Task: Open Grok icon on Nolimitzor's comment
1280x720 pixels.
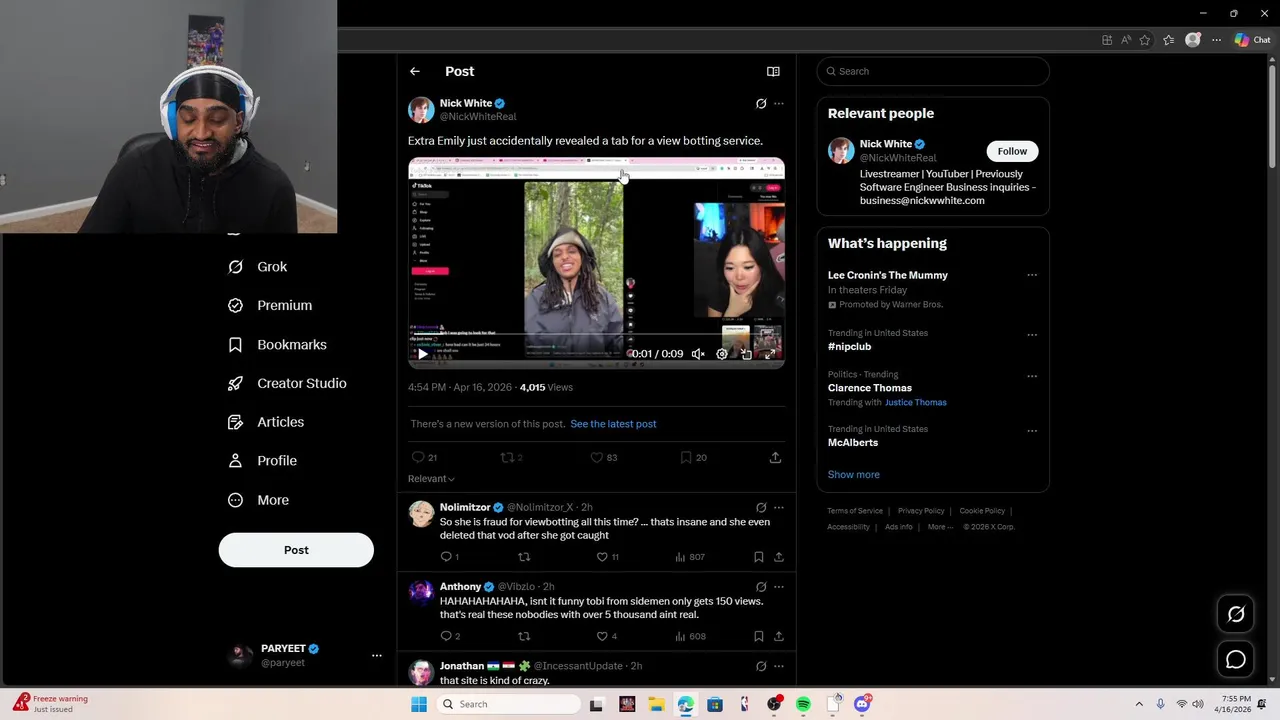Action: click(761, 507)
